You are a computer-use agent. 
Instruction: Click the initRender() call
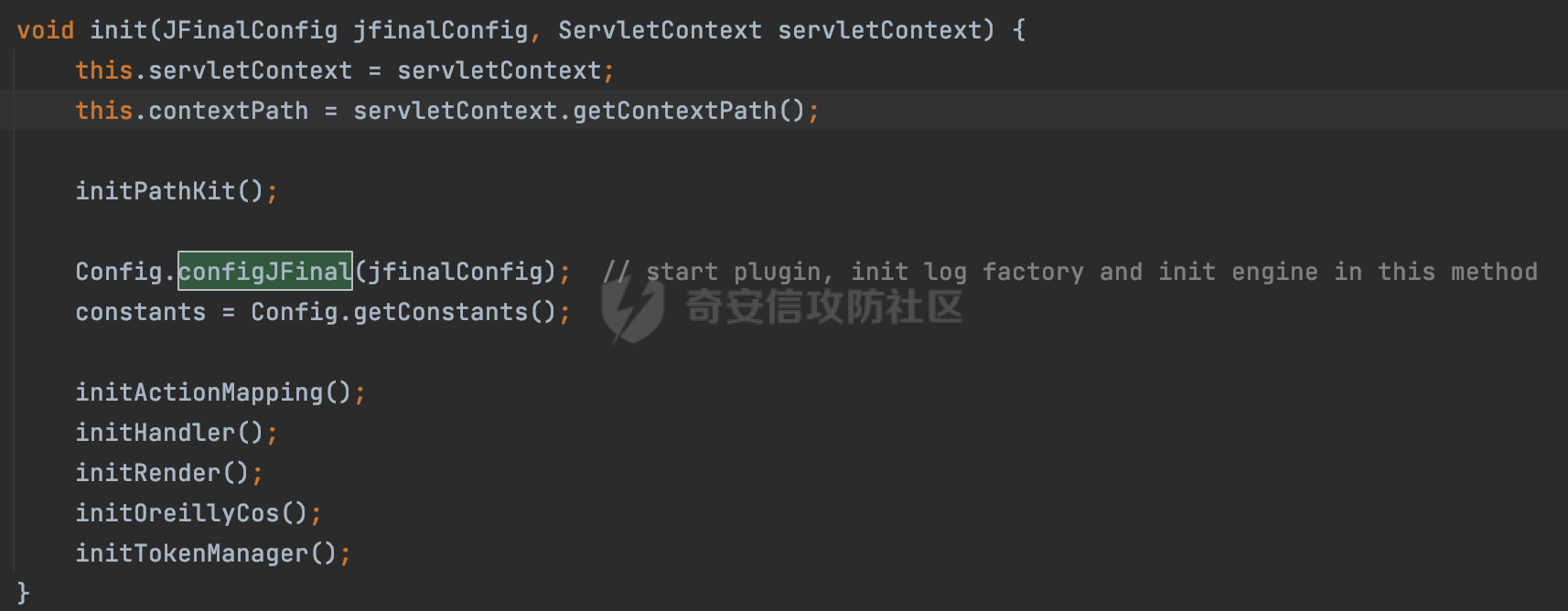pos(162,472)
